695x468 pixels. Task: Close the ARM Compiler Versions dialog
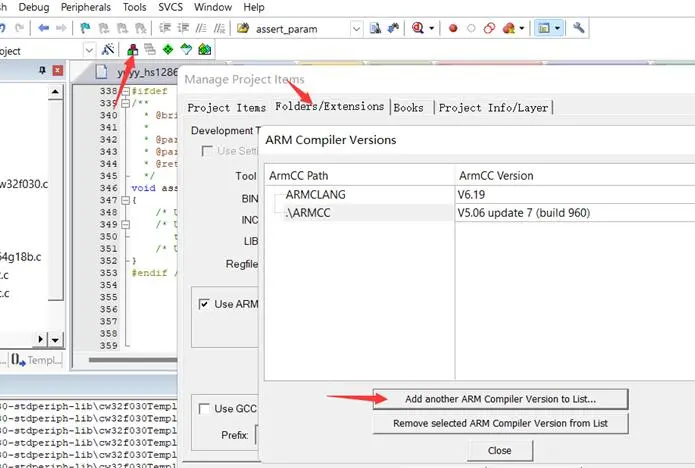click(500, 450)
